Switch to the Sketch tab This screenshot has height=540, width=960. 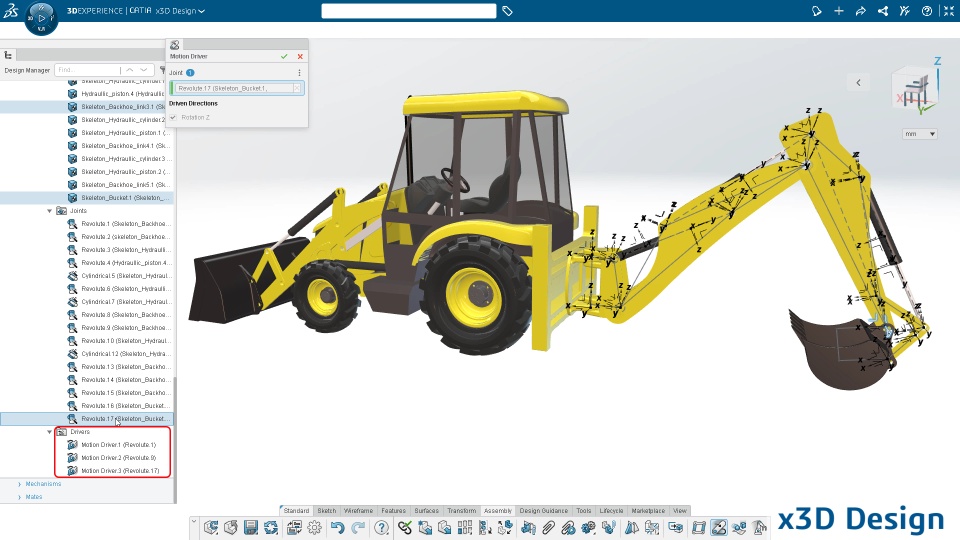pos(326,511)
